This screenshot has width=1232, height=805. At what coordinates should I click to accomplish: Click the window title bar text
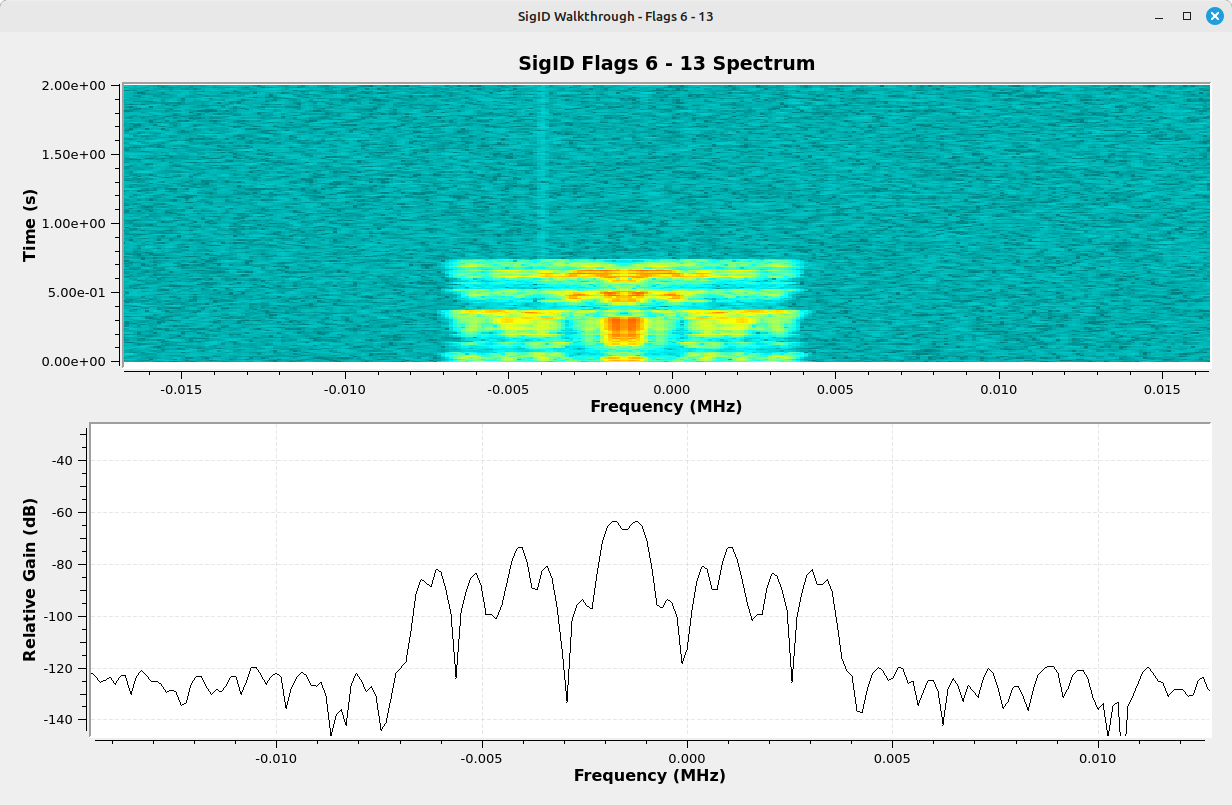coord(615,16)
